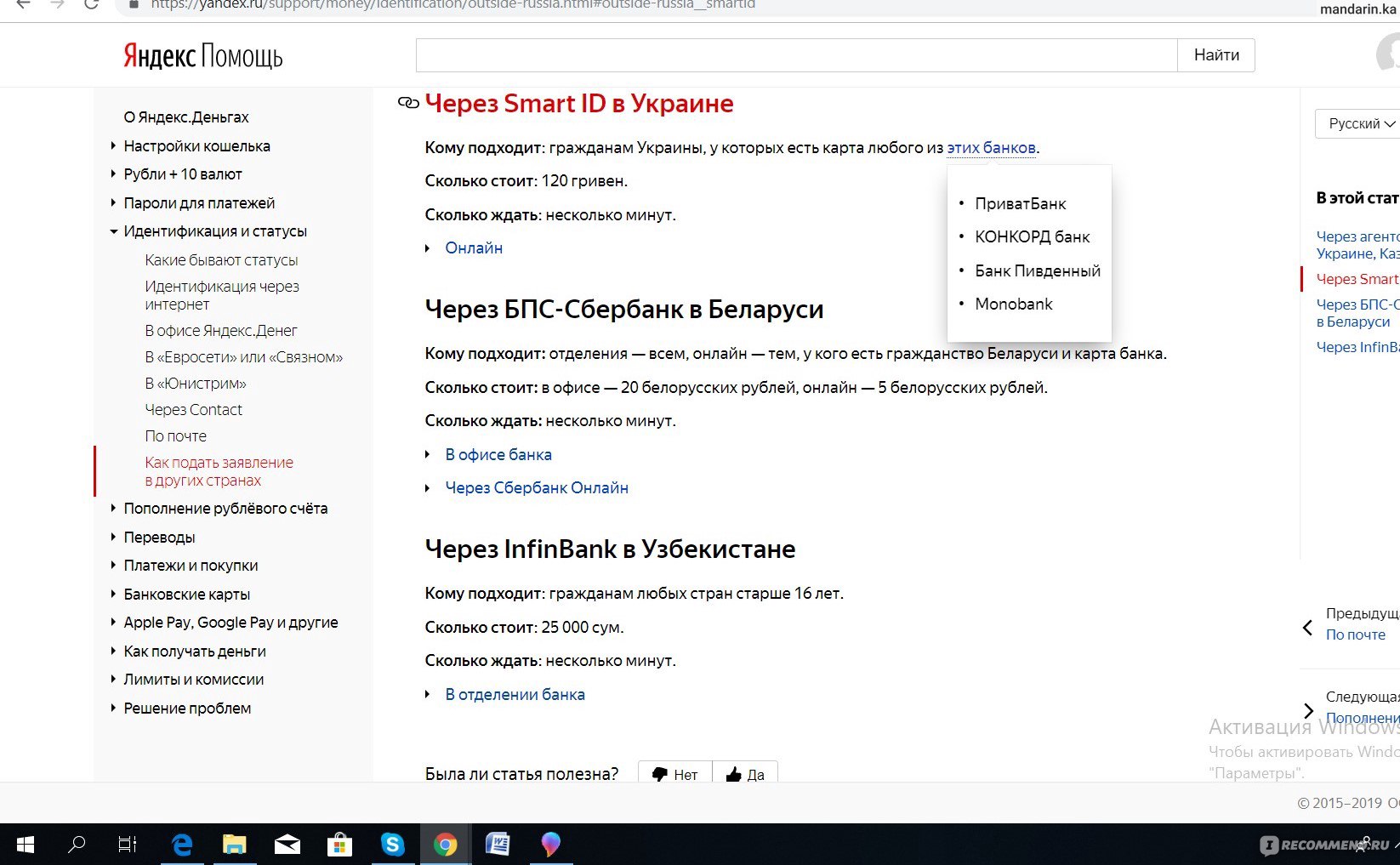
Task: Open Как подать заявление в других странах
Action: click(x=219, y=471)
